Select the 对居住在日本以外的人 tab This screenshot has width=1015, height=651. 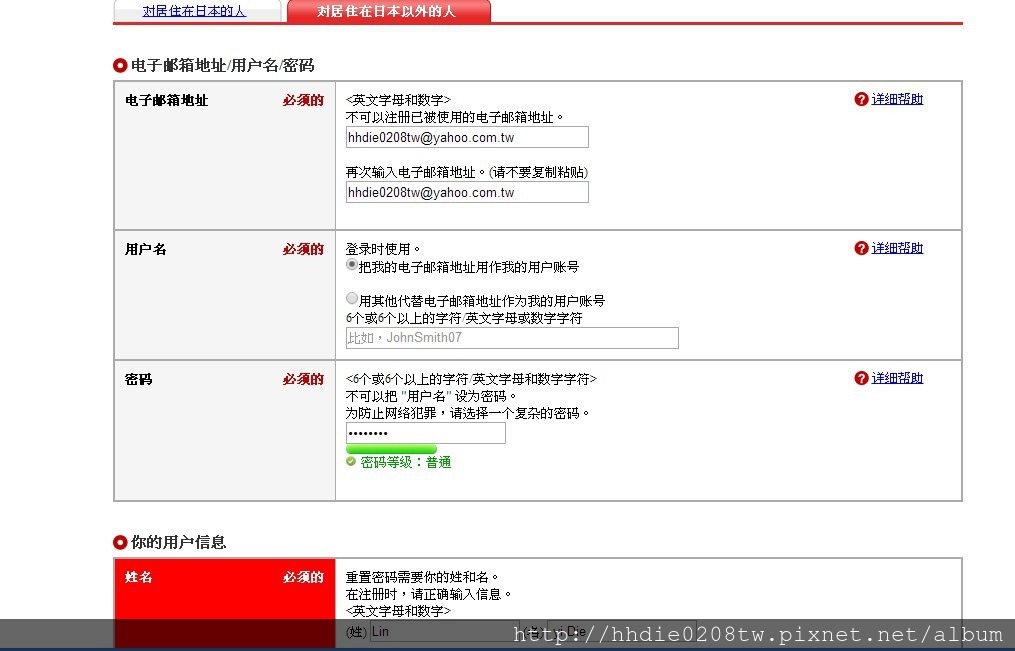[386, 11]
